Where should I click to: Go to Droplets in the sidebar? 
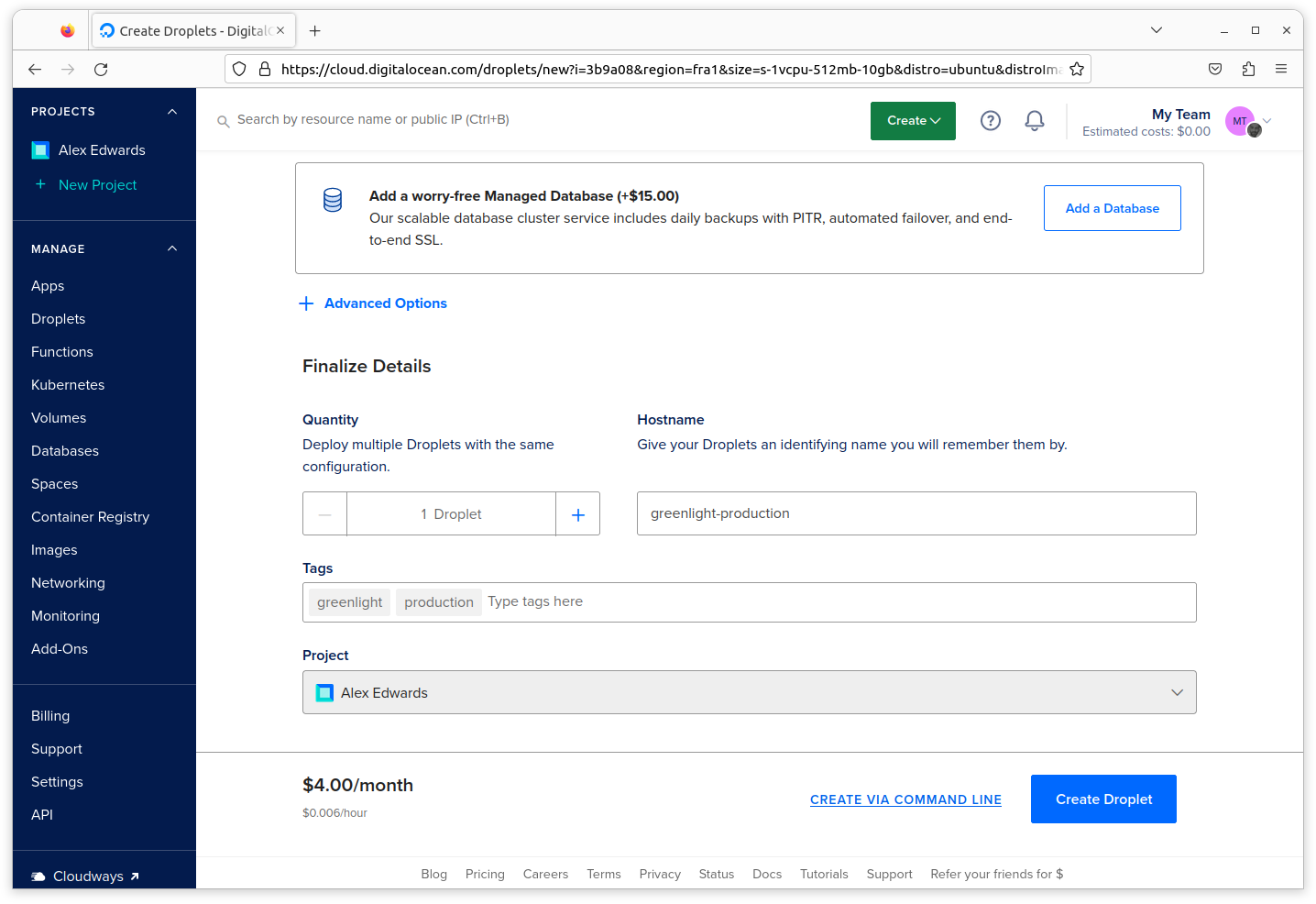point(58,319)
